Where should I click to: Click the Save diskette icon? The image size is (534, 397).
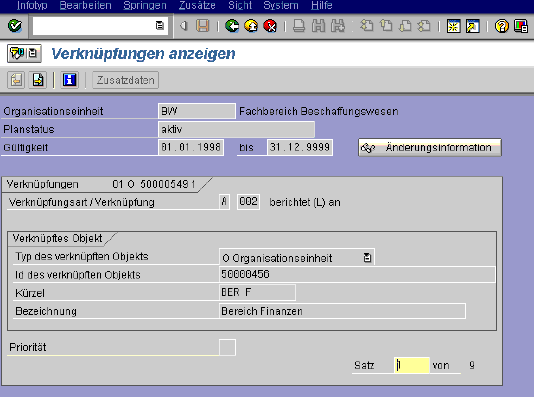pyautogui.click(x=203, y=26)
